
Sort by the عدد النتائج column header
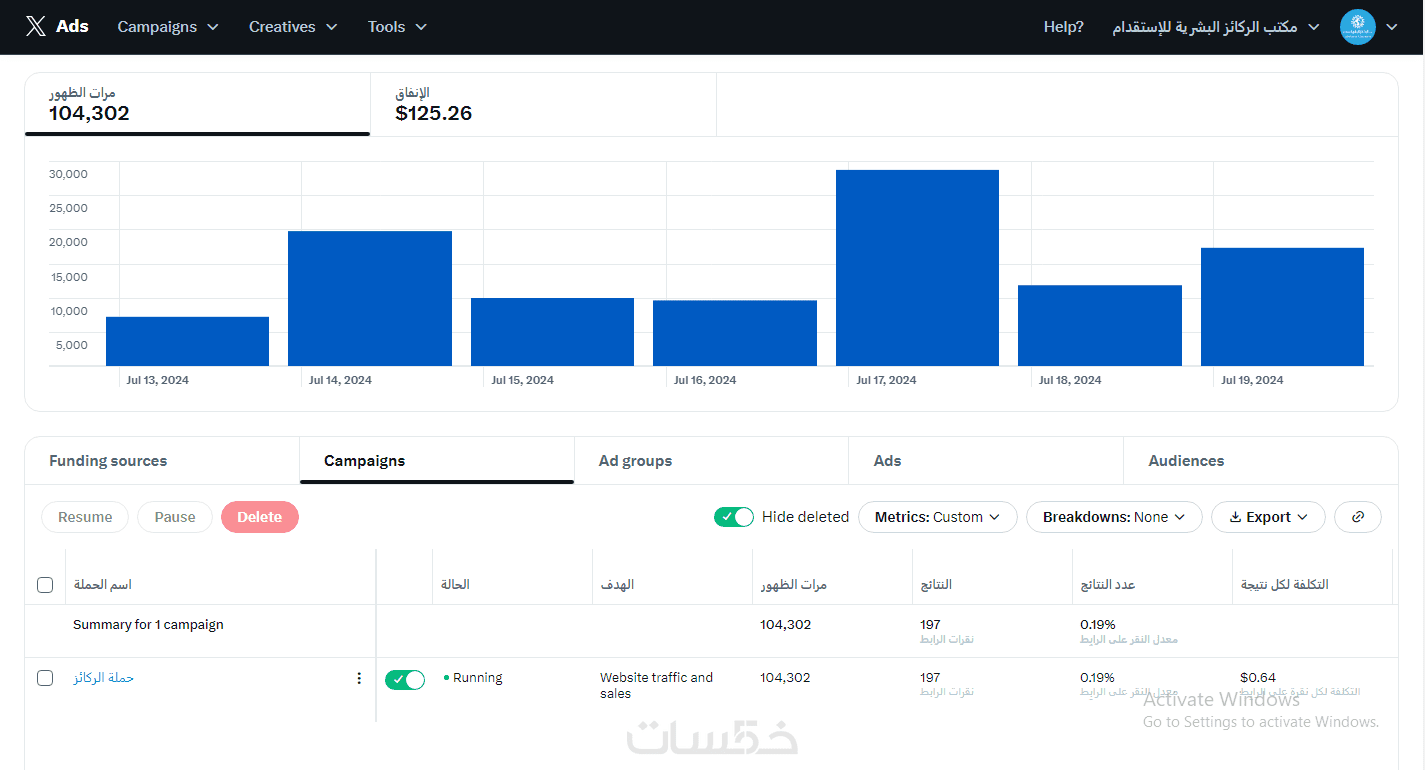click(x=1108, y=585)
